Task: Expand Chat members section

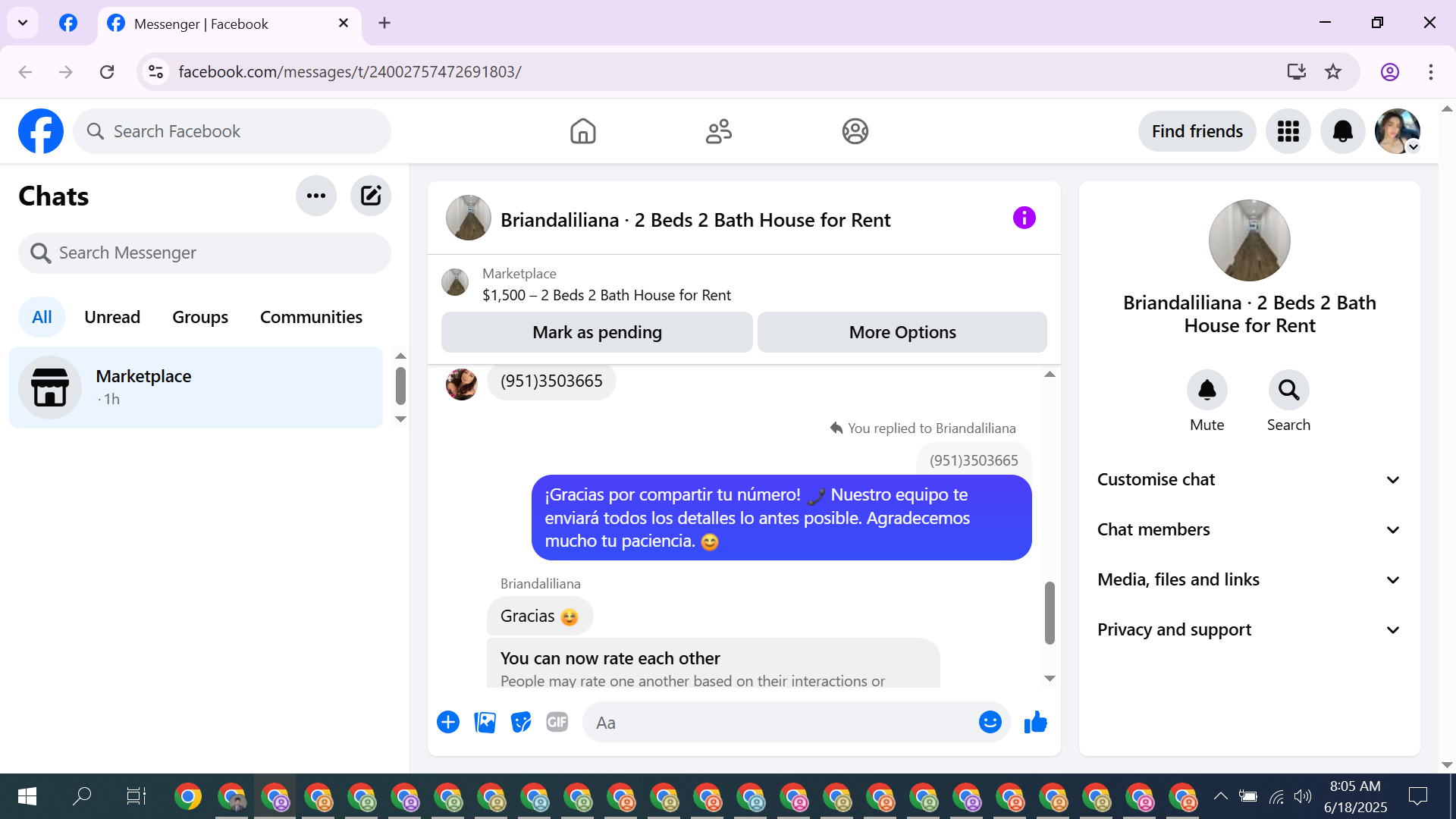Action: [x=1250, y=529]
